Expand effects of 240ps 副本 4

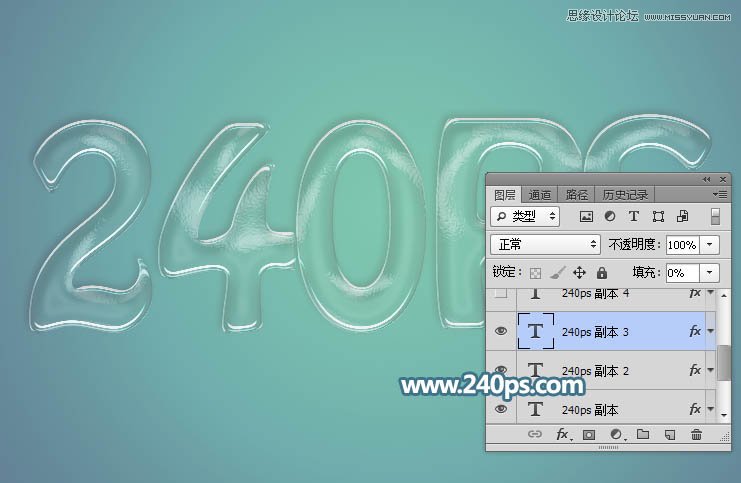[711, 293]
